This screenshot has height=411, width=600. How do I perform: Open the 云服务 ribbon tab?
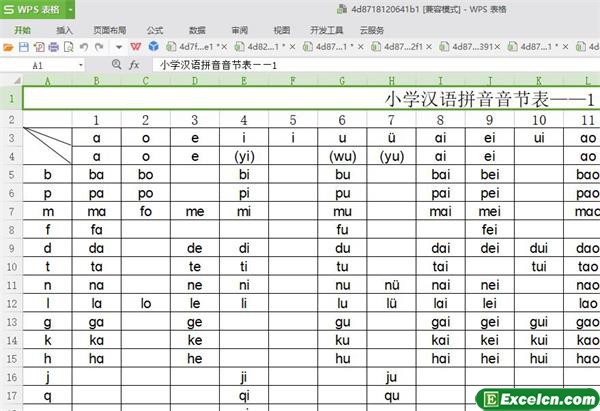372,30
